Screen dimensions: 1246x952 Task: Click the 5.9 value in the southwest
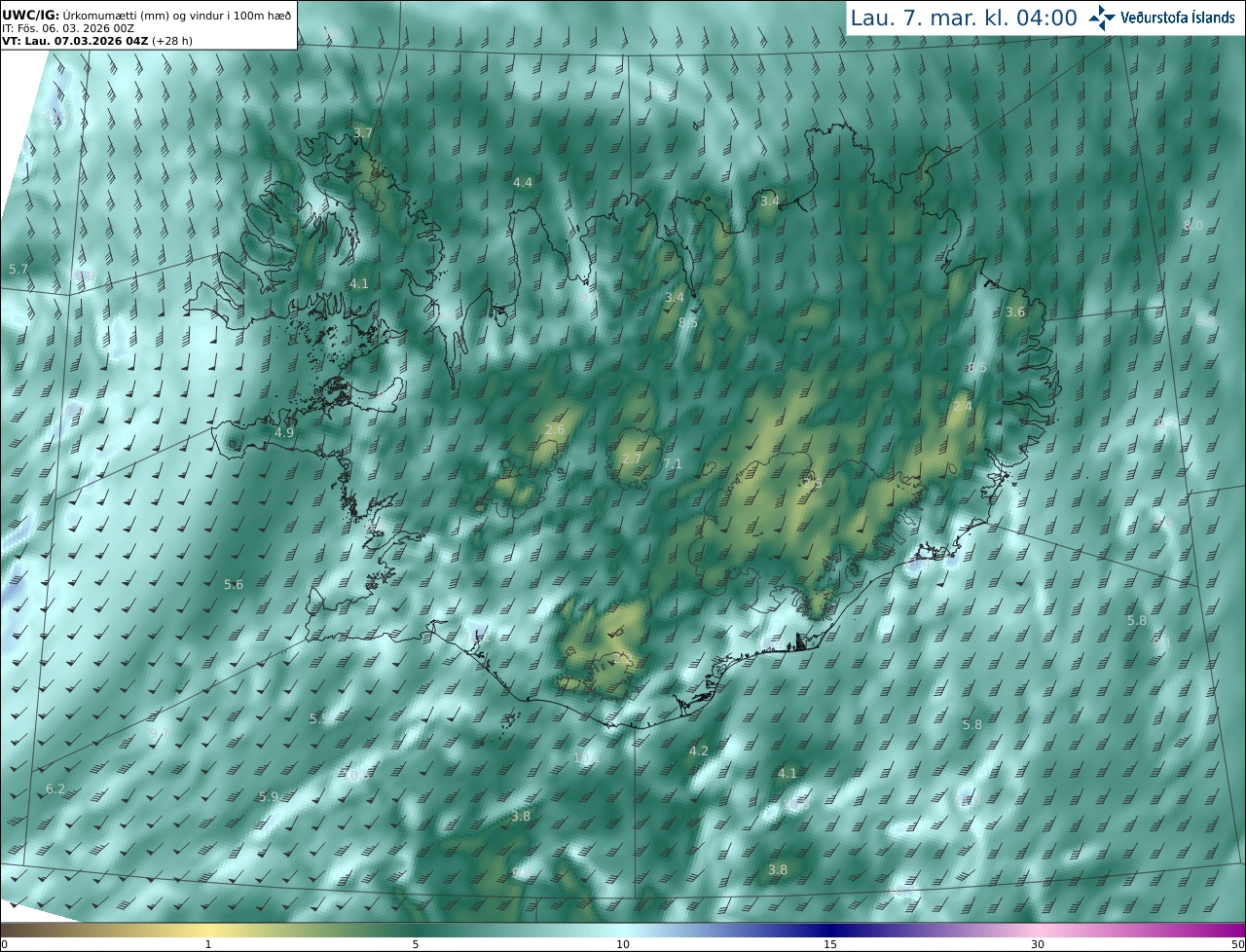pos(269,797)
